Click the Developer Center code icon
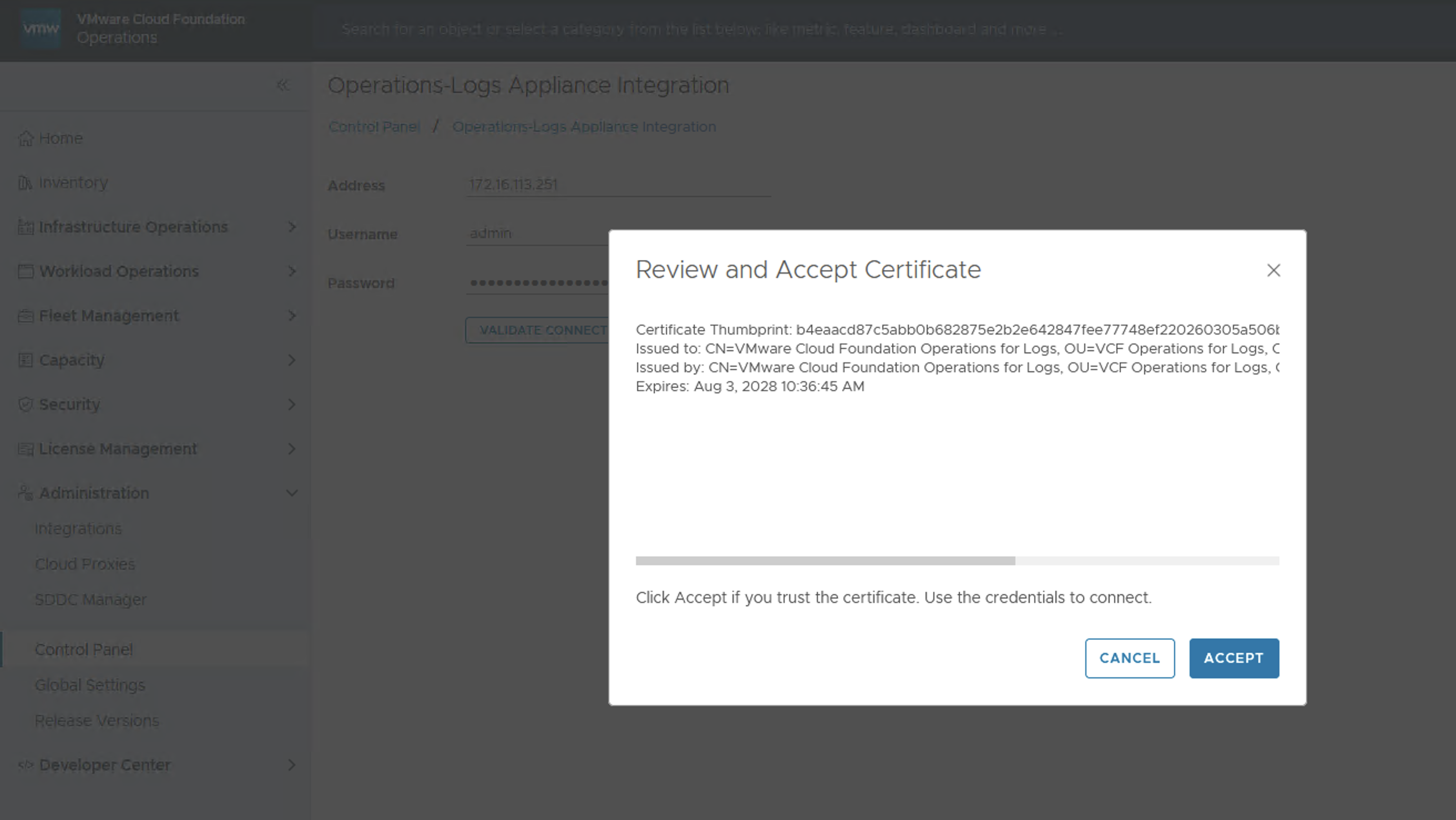1456x820 pixels. point(26,765)
